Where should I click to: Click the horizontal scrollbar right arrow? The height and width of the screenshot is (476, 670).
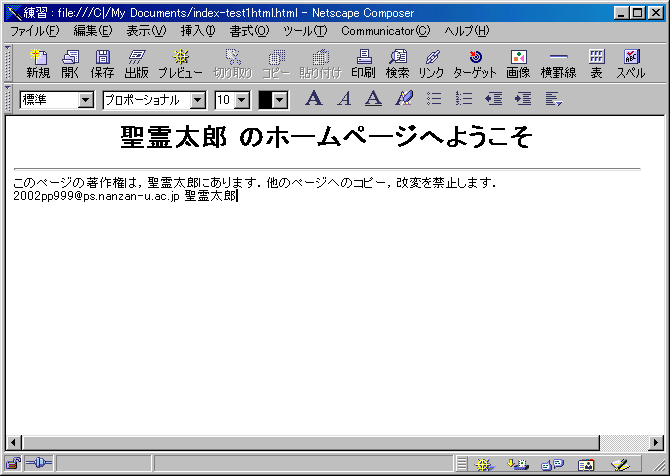[x=656, y=442]
